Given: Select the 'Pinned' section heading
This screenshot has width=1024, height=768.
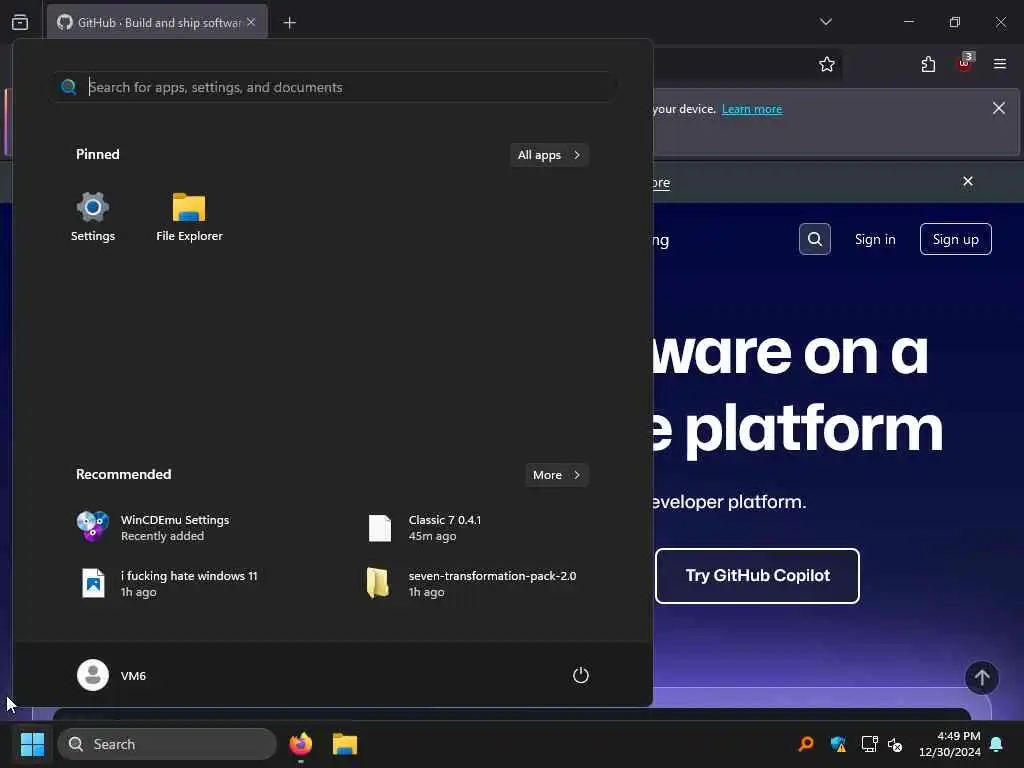Looking at the screenshot, I should [x=98, y=155].
